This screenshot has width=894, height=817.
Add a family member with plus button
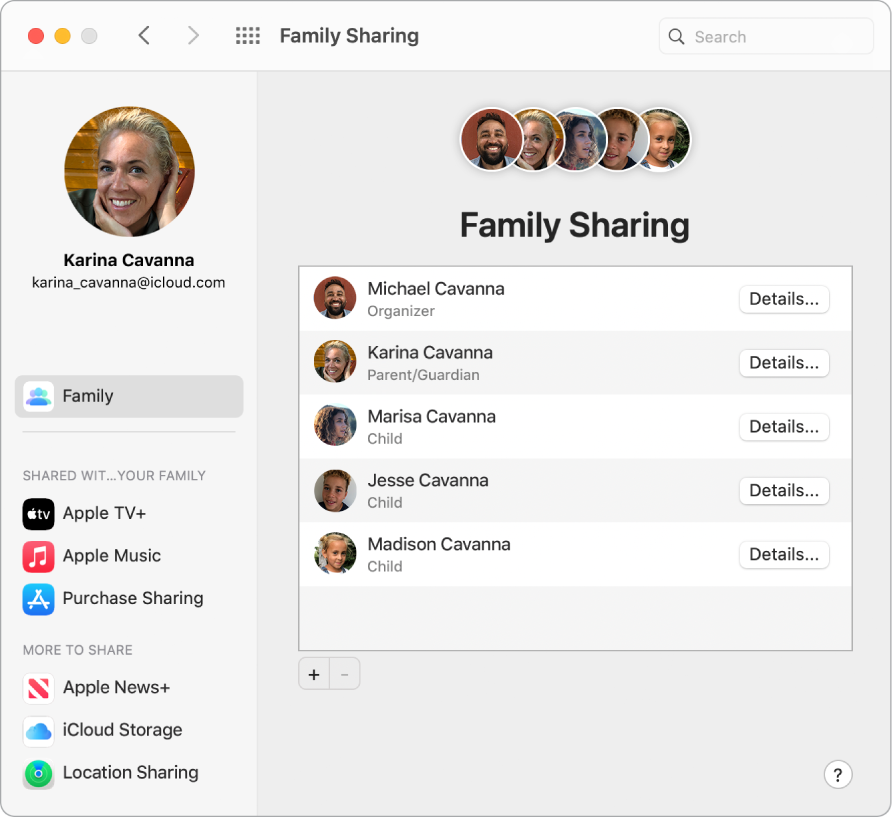pyautogui.click(x=314, y=674)
